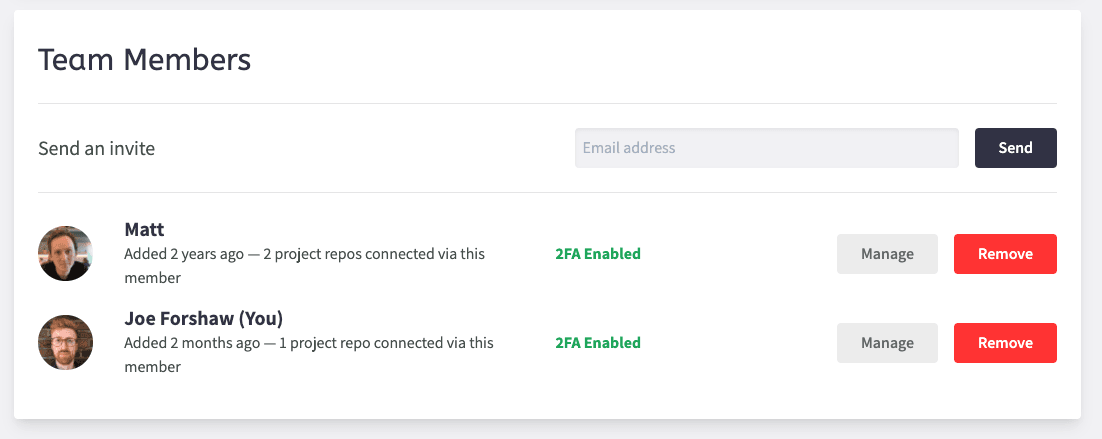Click Matt's green 2FA Enabled status
Screen dimensions: 1102x439
598,254
